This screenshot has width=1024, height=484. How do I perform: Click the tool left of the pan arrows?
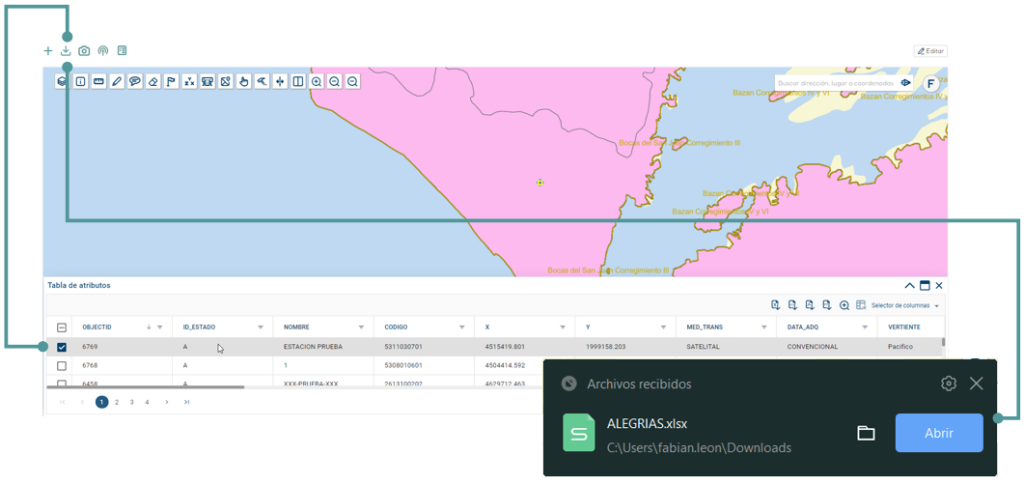pos(262,82)
